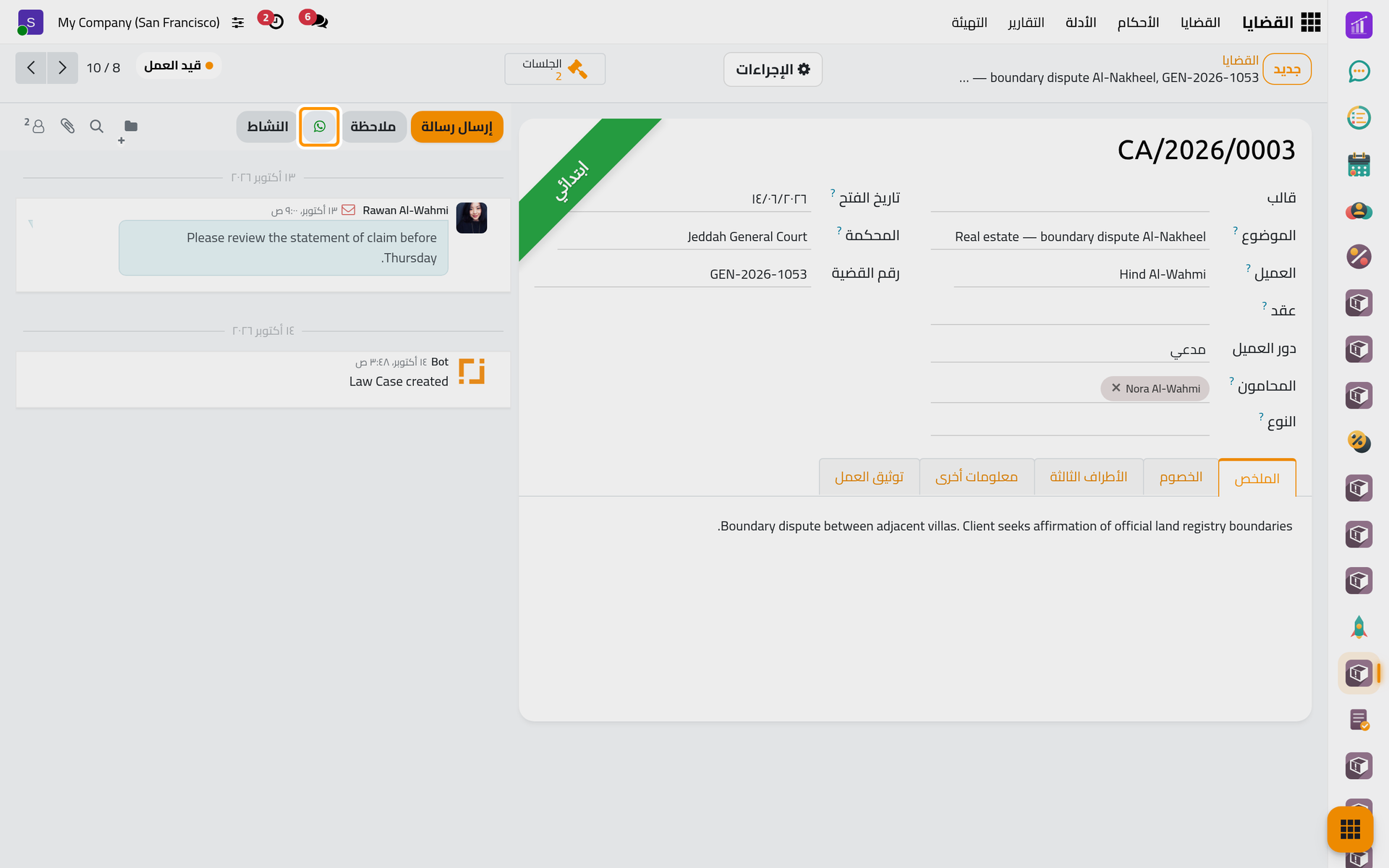1389x868 pixels.
Task: Click the النشاط activity button
Action: 267,127
